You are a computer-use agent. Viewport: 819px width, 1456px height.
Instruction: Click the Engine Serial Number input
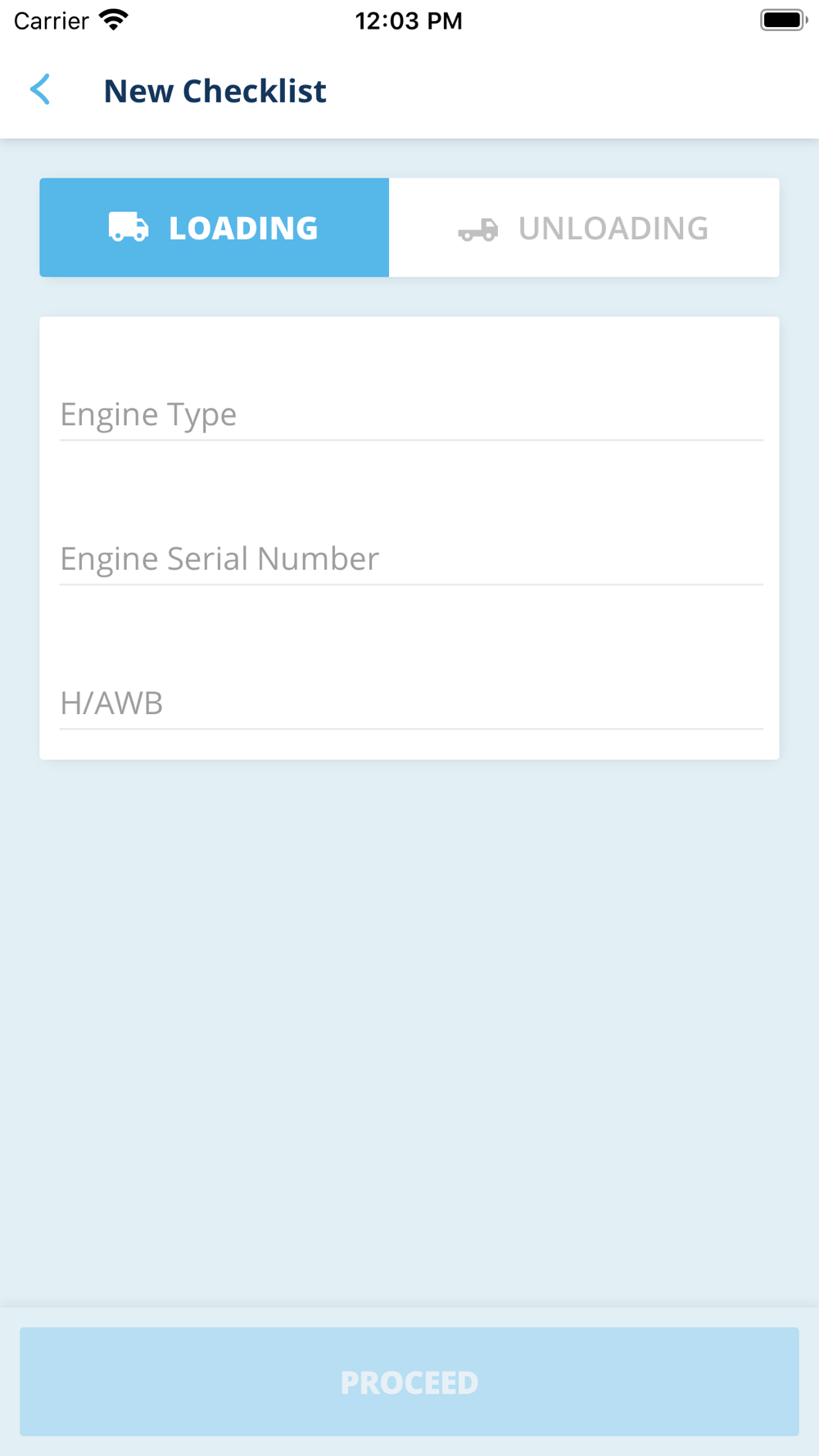tap(411, 558)
